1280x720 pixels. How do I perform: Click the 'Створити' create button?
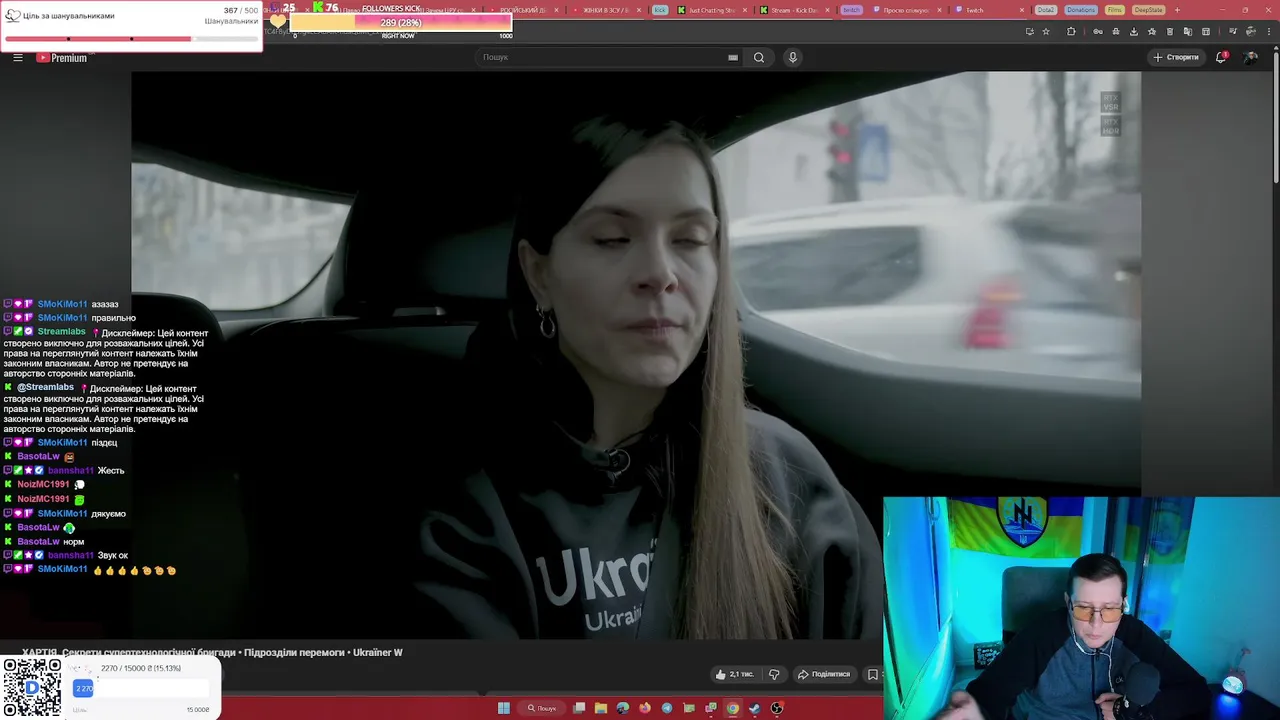coord(1176,57)
